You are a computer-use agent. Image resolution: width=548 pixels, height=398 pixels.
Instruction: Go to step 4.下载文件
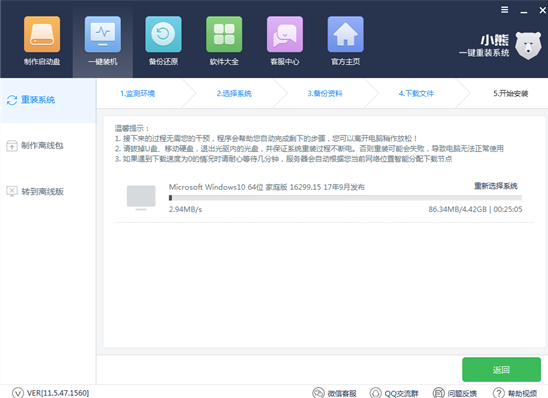(416, 93)
